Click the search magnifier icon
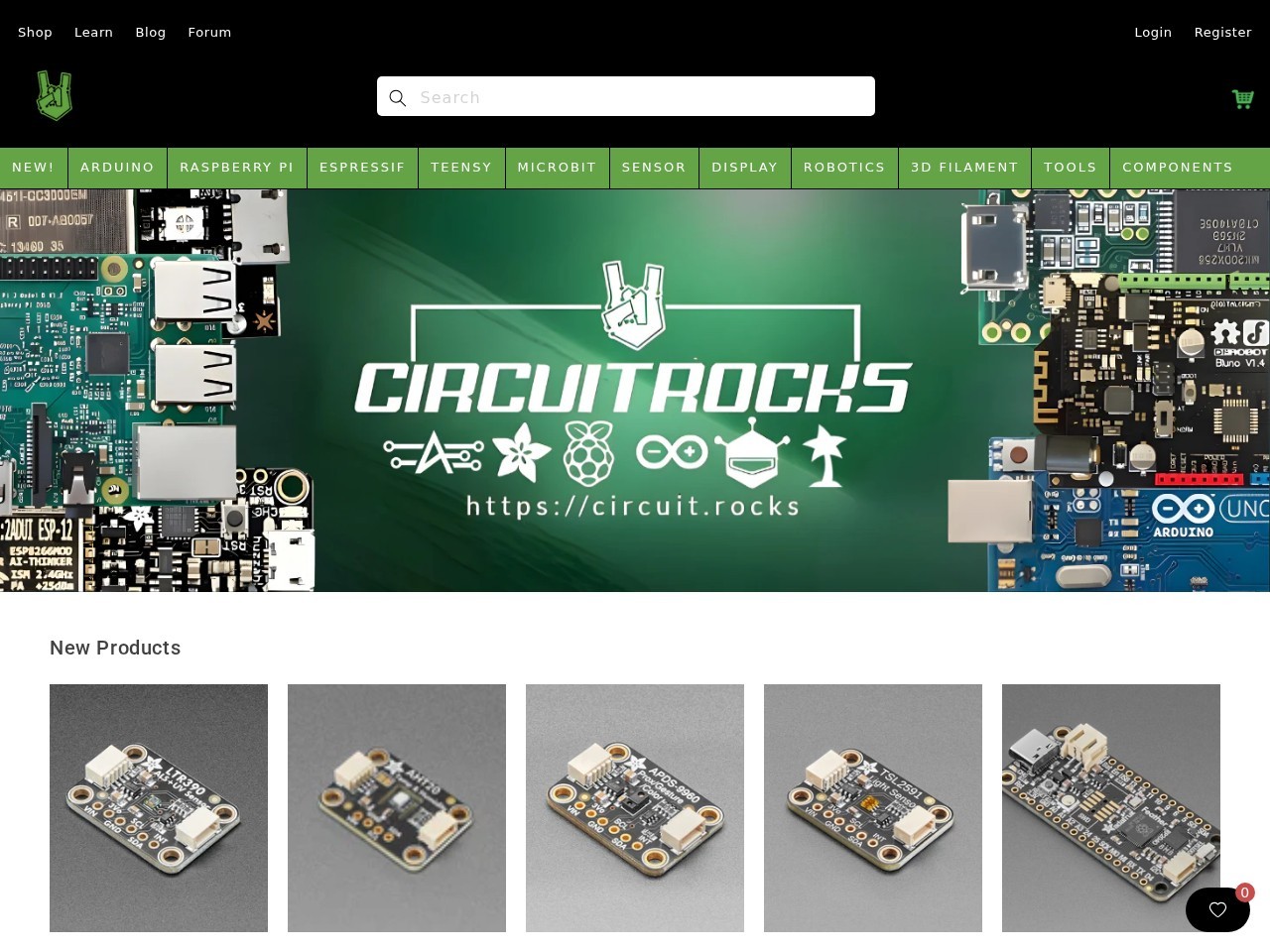Screen dimensions: 1270x952 [x=398, y=97]
